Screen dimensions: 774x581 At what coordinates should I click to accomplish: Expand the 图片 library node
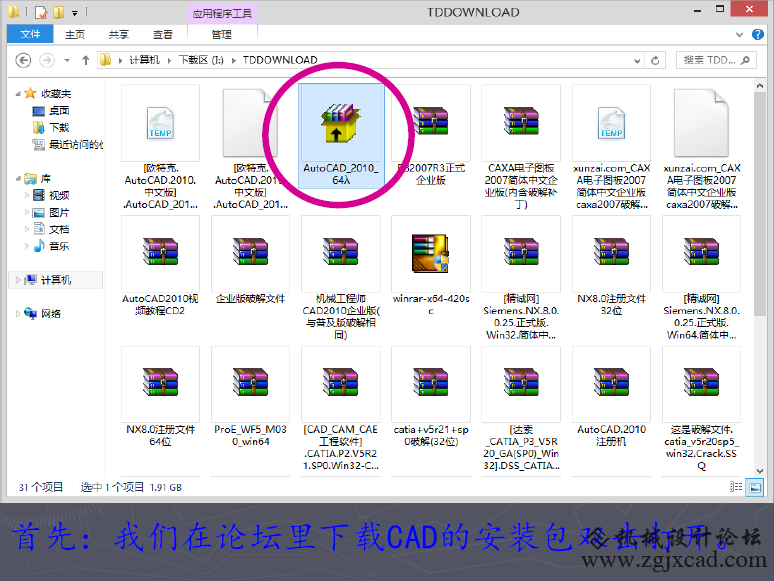(x=27, y=212)
